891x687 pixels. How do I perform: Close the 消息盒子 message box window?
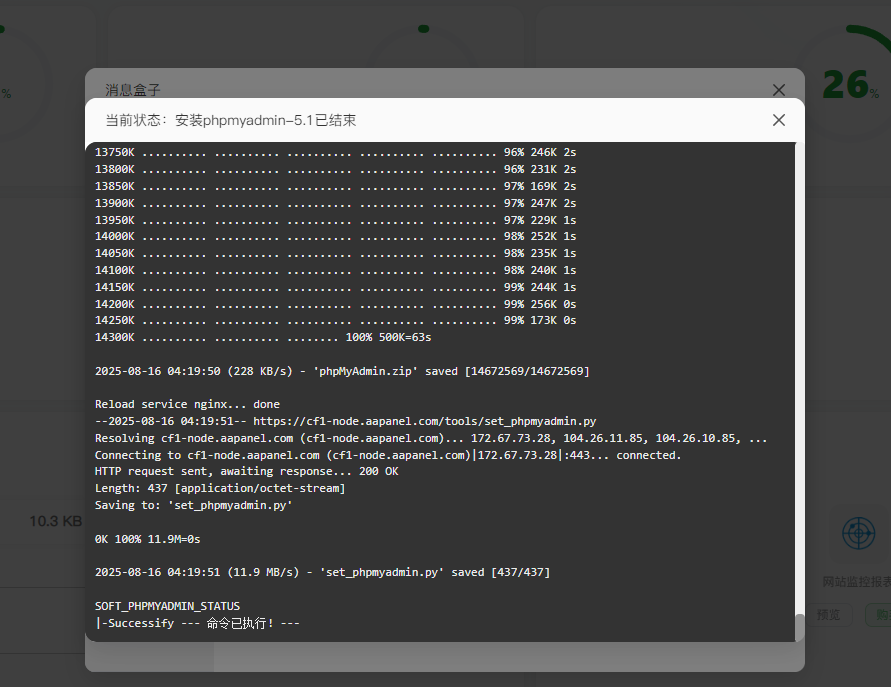(x=778, y=90)
